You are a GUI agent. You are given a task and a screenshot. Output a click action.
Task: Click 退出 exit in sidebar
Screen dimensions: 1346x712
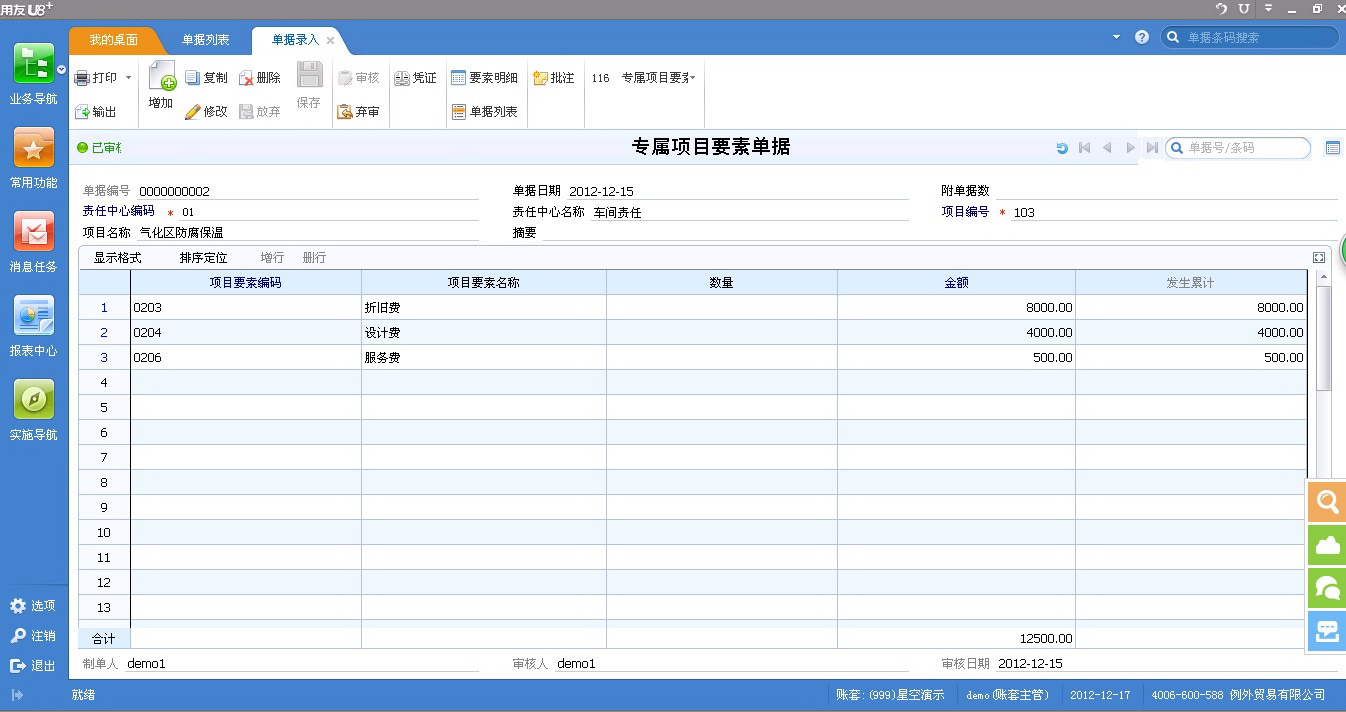pyautogui.click(x=33, y=666)
